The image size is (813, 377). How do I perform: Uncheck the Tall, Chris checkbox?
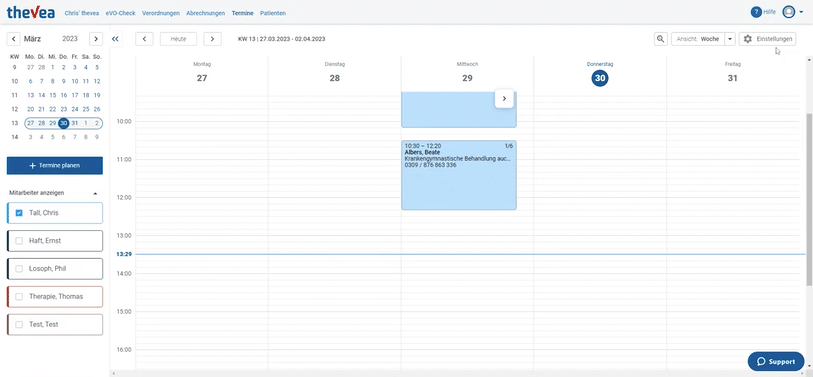click(19, 213)
